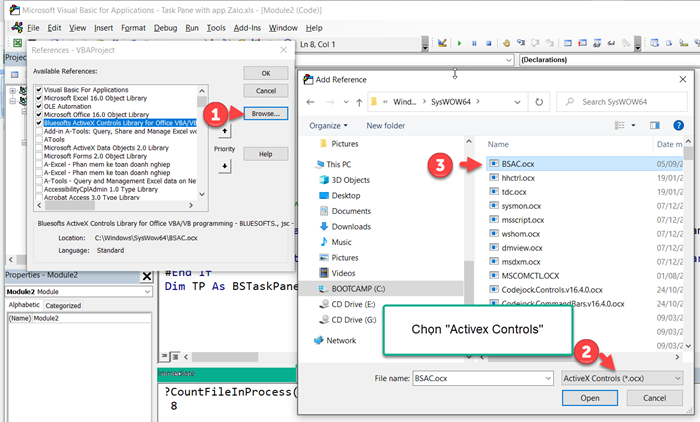Click New folder in Add Reference

(x=385, y=125)
